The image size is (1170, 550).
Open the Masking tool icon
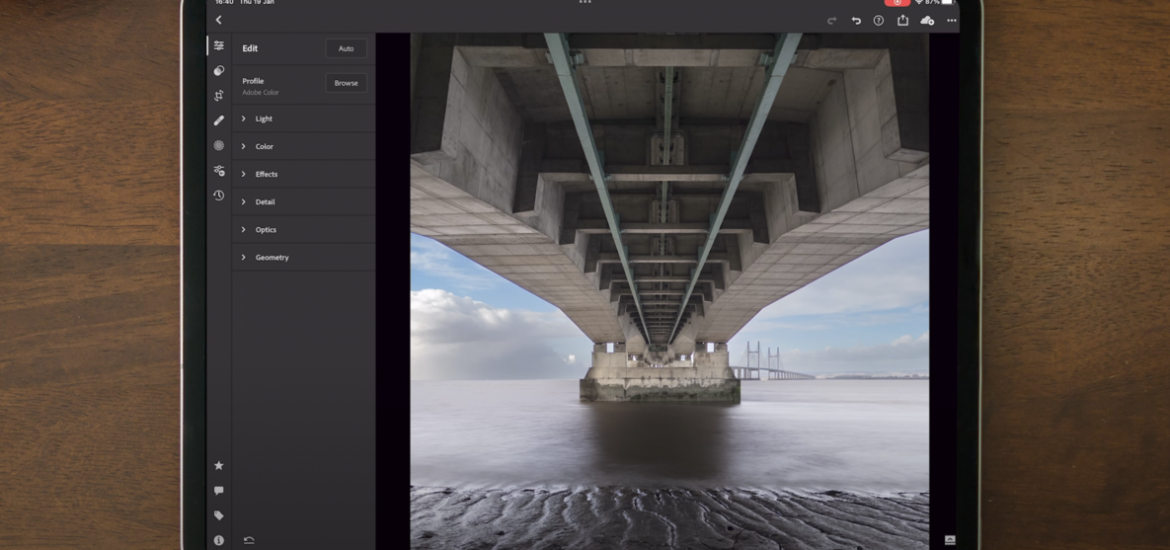[x=219, y=146]
